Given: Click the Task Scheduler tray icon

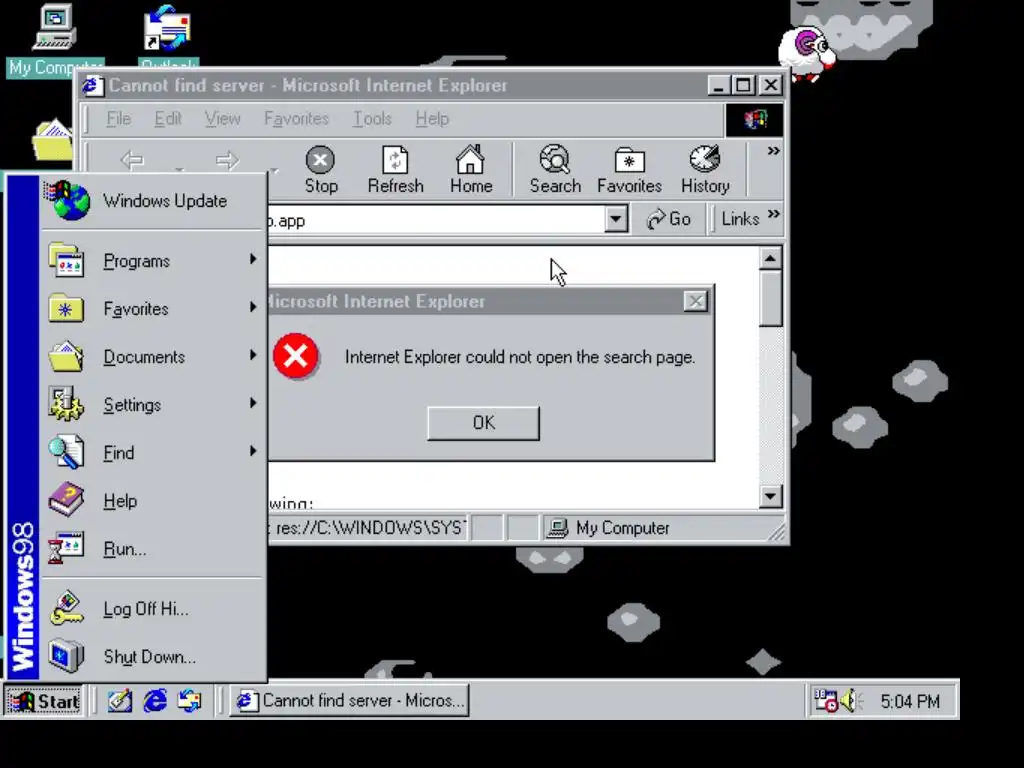Looking at the screenshot, I should tap(825, 701).
